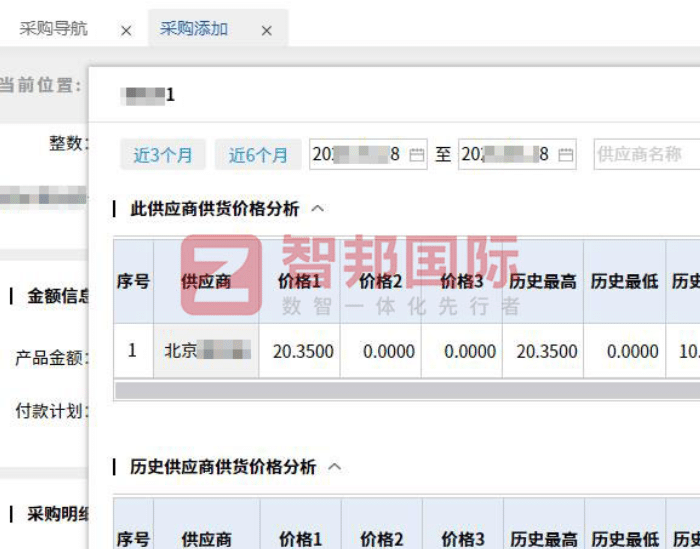Viewport: 700px width, 549px height.
Task: Focus the 供应商名称 search field
Action: coord(645,155)
